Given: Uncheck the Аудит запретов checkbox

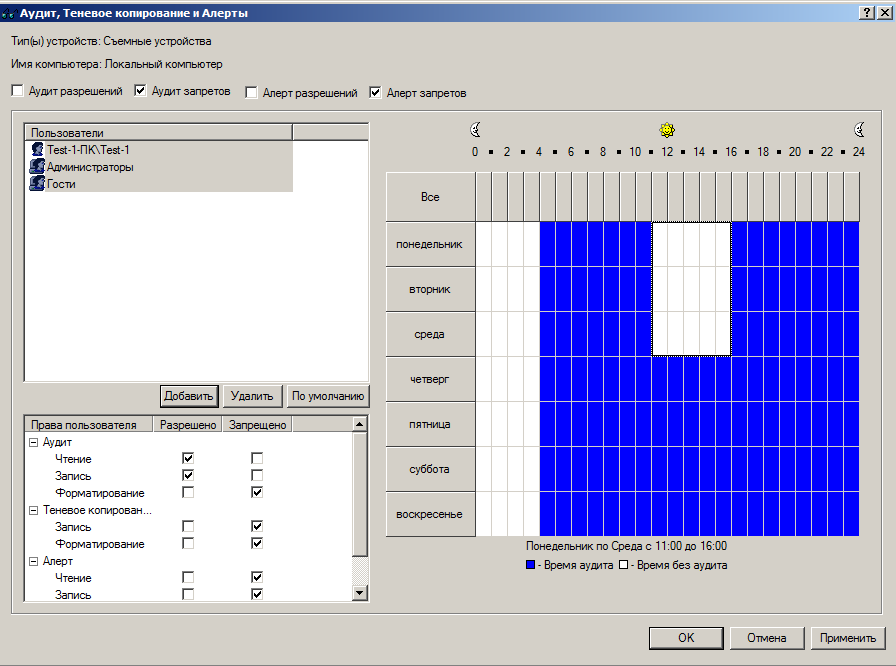Looking at the screenshot, I should point(140,91).
